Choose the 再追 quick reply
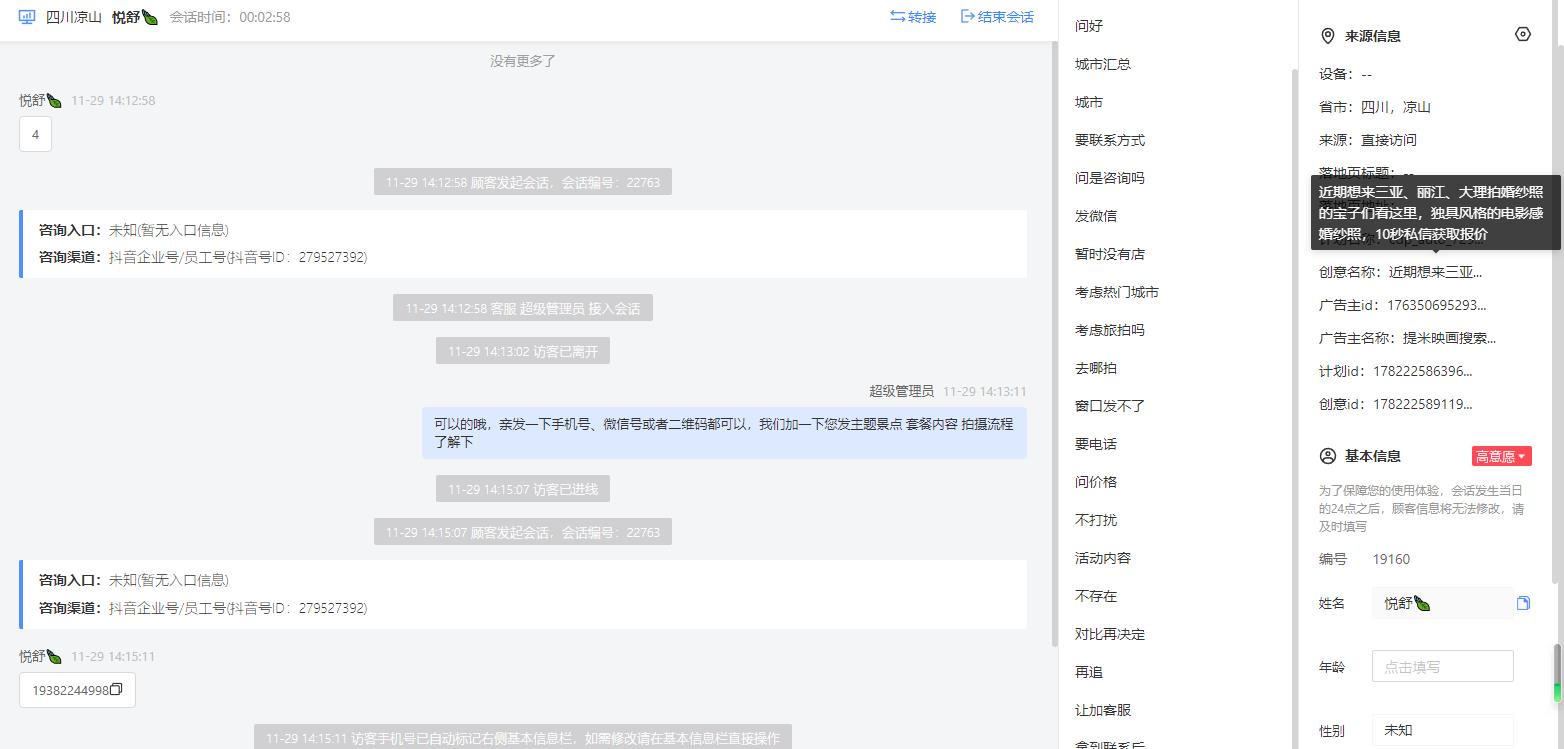 click(1089, 672)
